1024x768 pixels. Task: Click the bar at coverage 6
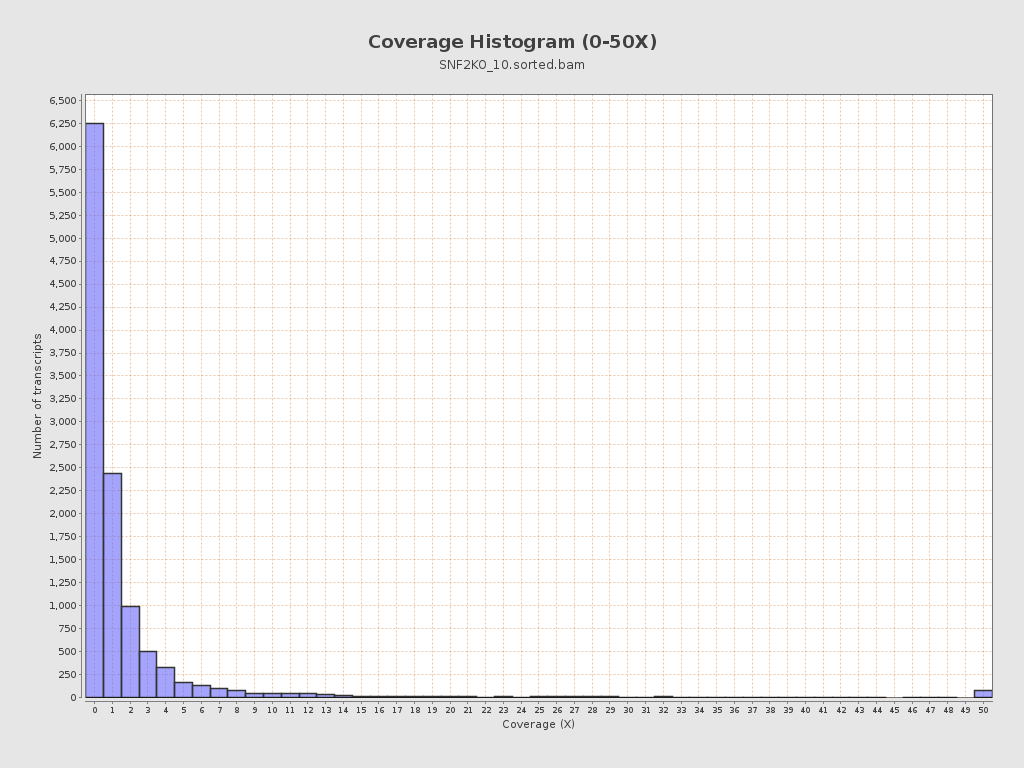[201, 691]
